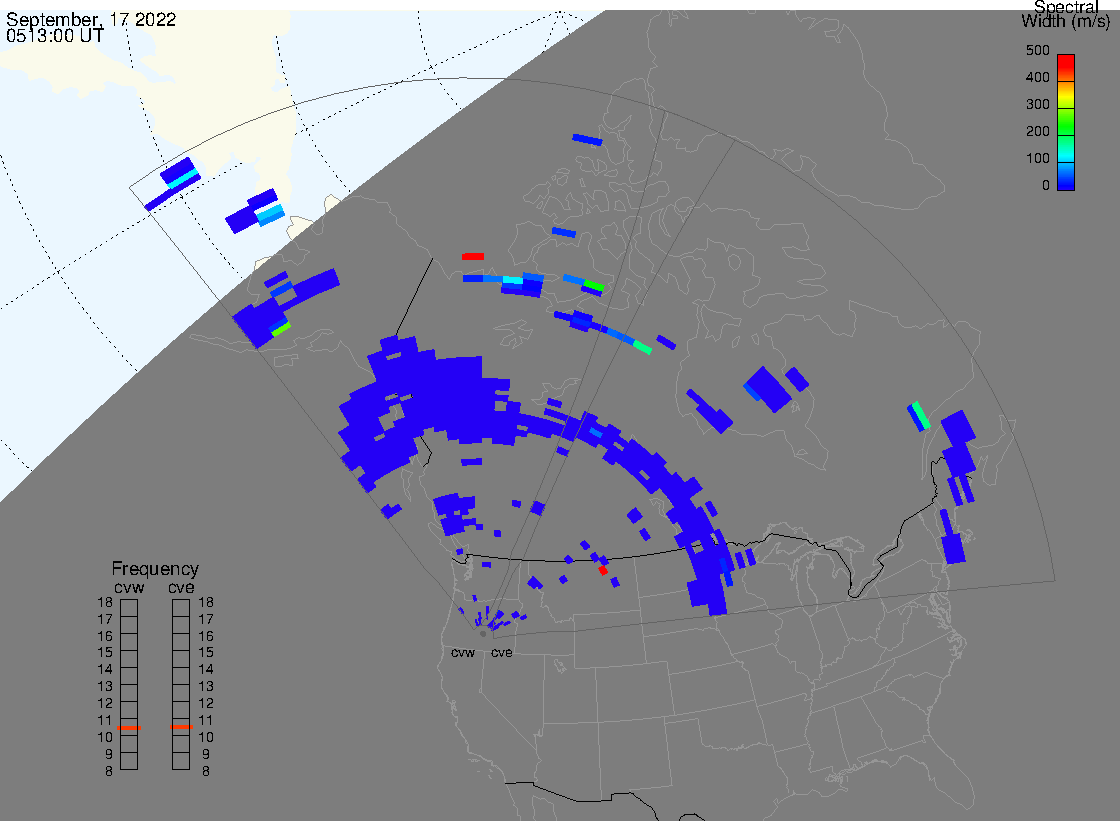Click the 10 label beside the cve frequency bar

coord(206,737)
